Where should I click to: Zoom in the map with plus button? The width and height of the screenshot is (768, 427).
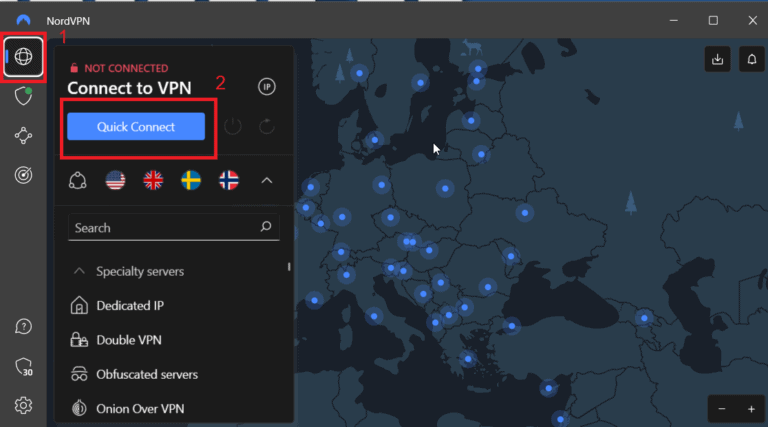coord(750,409)
